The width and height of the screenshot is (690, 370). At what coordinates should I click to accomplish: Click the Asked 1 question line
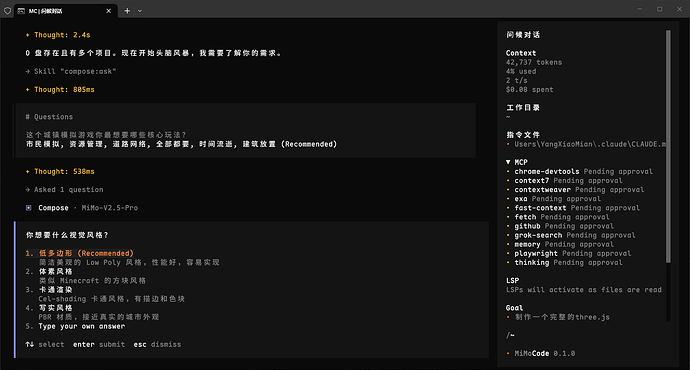coord(64,190)
